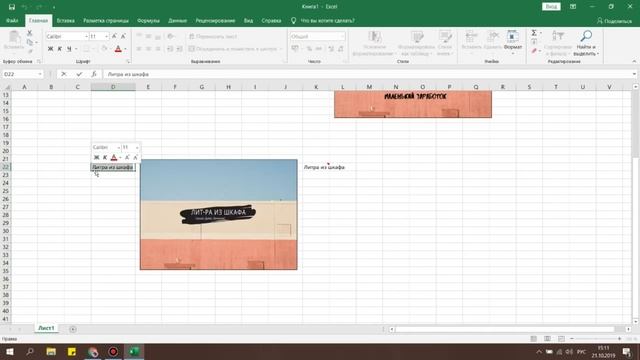Open the ribbon font color dropdown arrow
The height and width of the screenshot is (360, 640).
125,49
